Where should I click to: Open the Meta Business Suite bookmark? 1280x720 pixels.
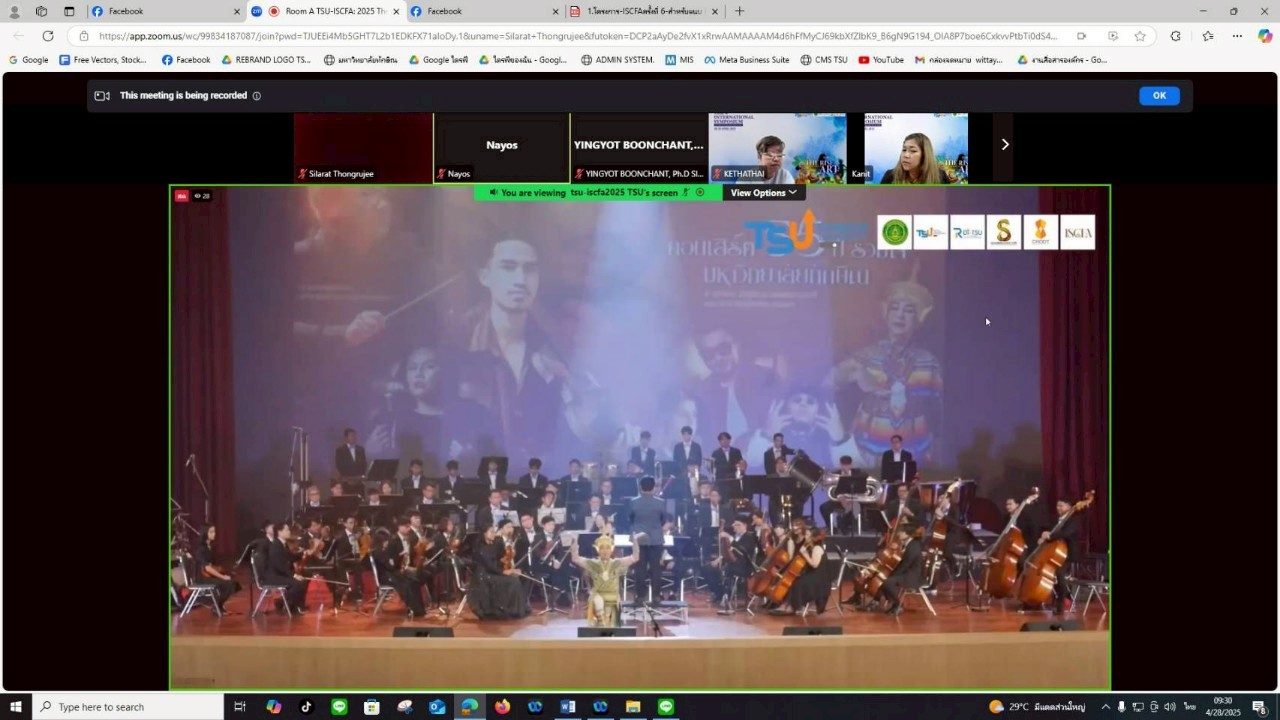tap(746, 60)
